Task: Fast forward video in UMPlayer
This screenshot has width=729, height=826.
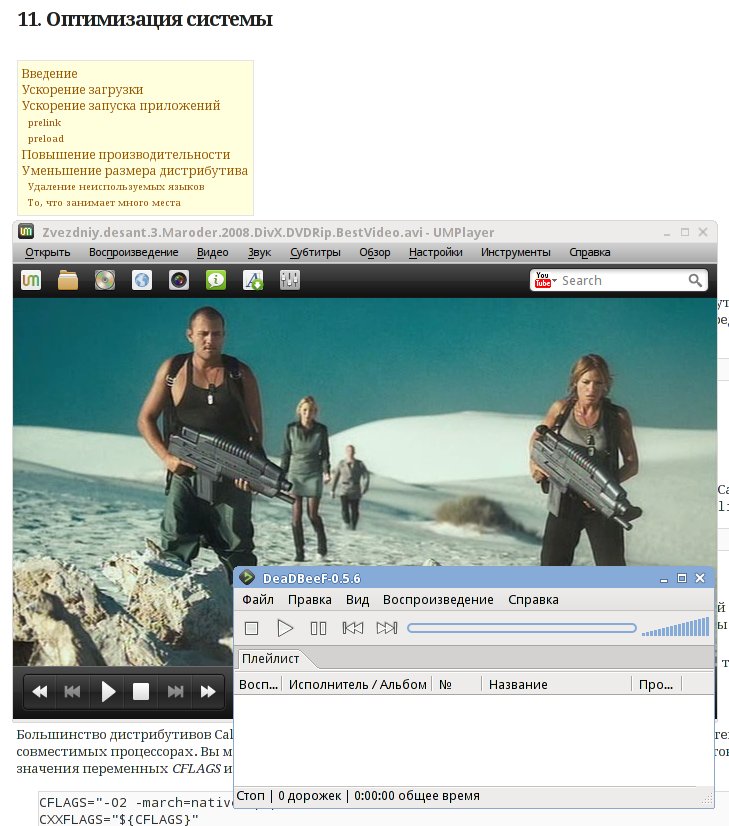Action: tap(208, 691)
